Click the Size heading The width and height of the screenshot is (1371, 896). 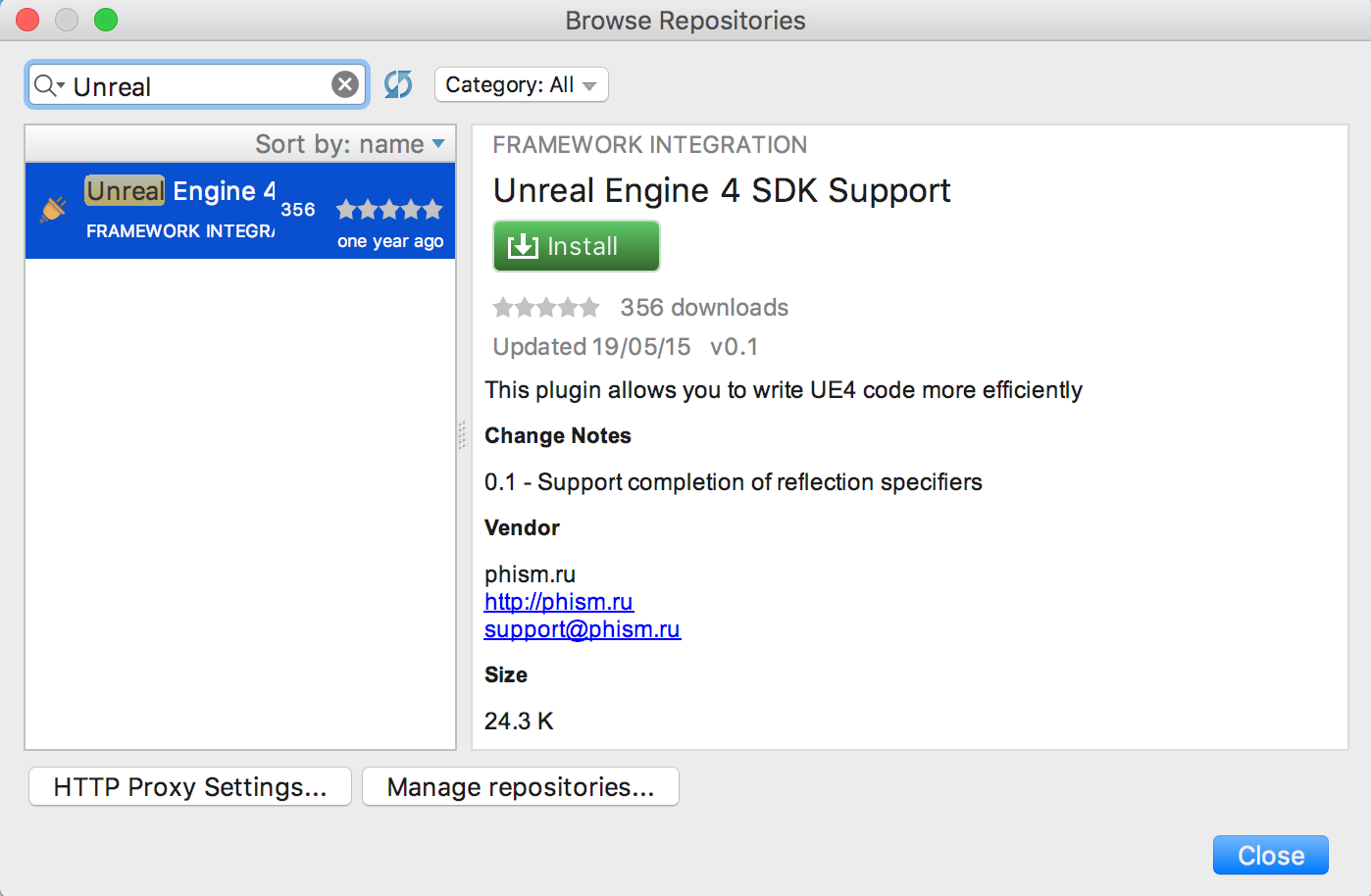tap(506, 674)
